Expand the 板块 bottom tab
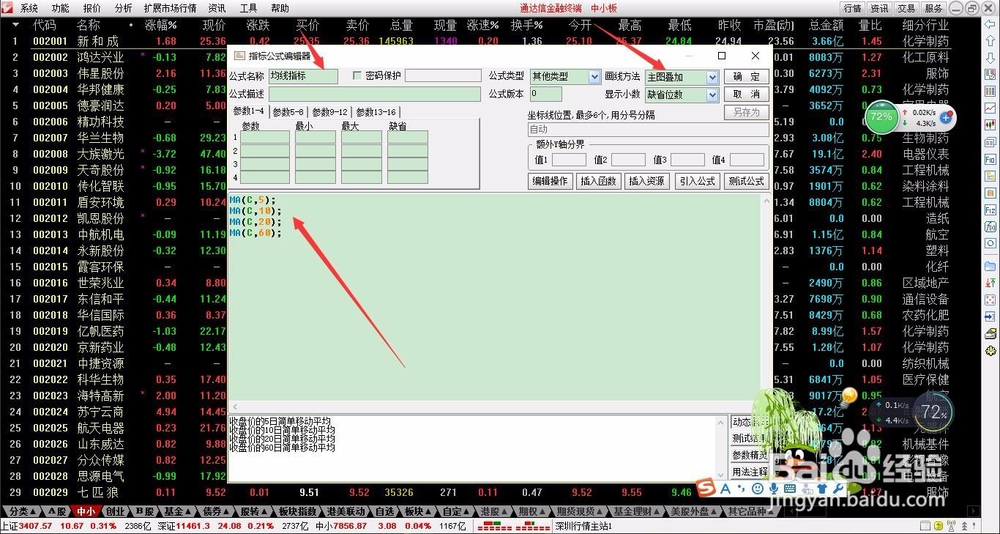 419,511
